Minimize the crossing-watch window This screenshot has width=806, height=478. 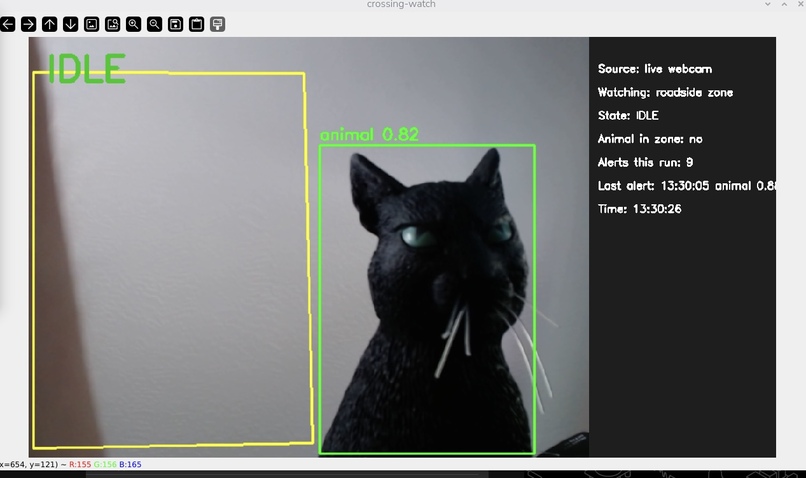767,4
